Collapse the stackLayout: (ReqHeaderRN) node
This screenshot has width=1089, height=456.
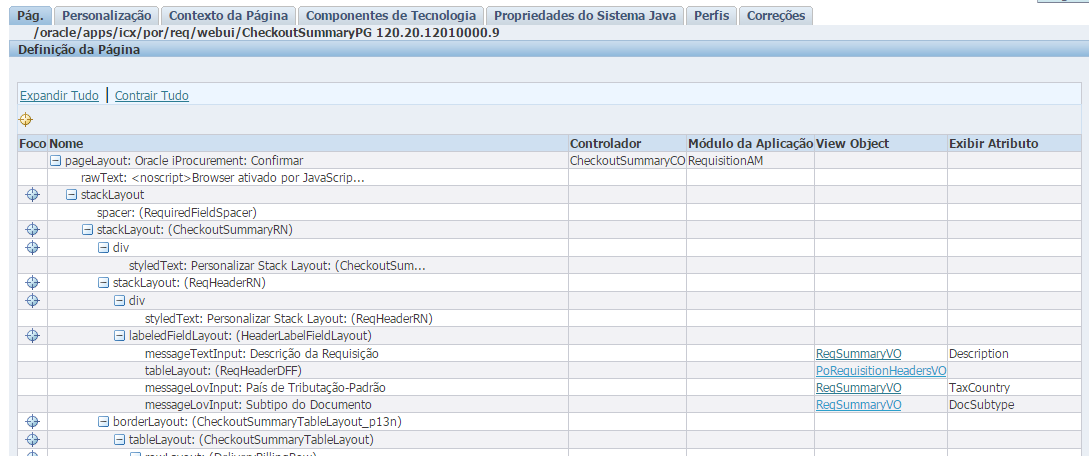[104, 283]
